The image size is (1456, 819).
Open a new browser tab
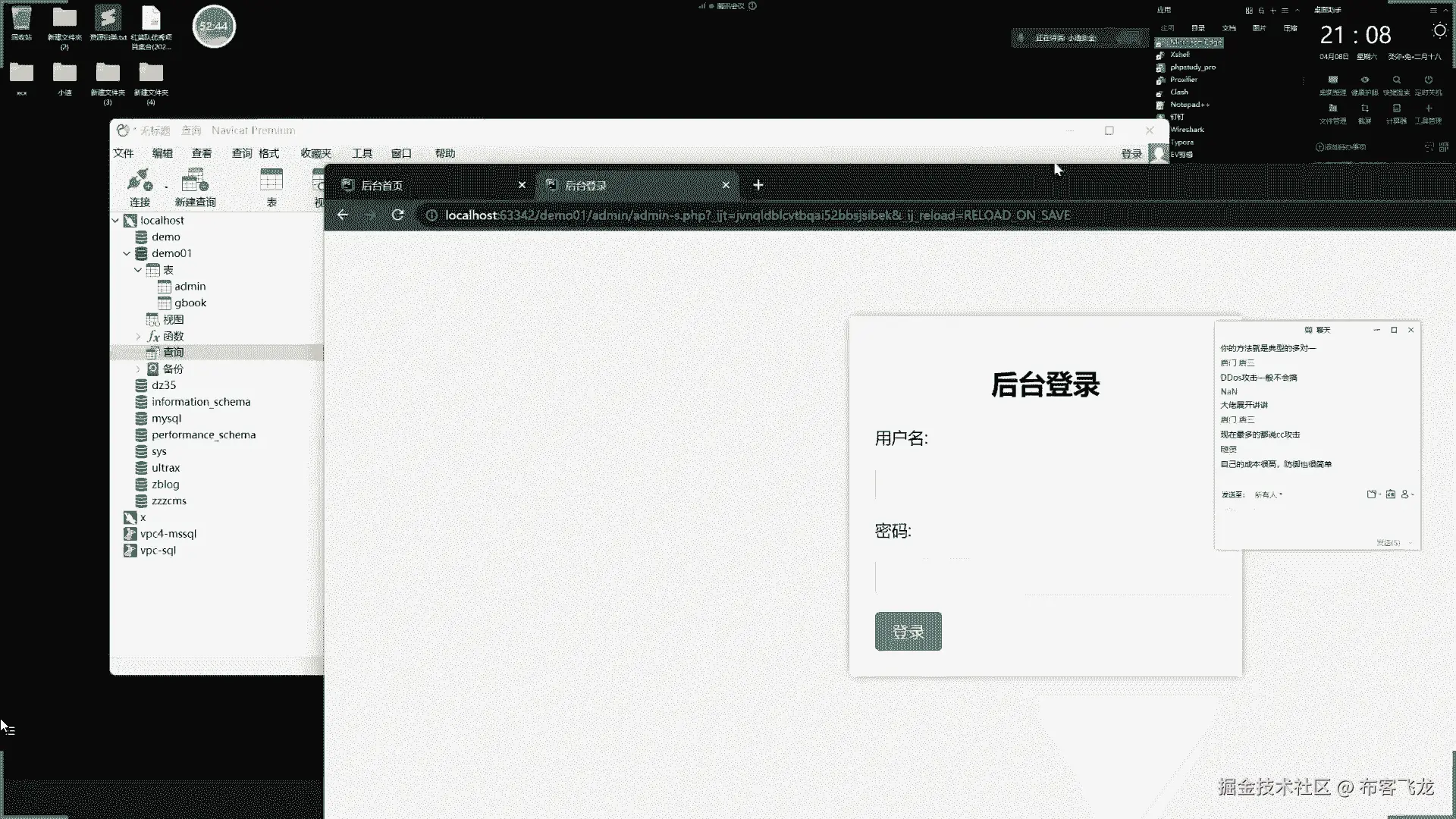point(758,185)
